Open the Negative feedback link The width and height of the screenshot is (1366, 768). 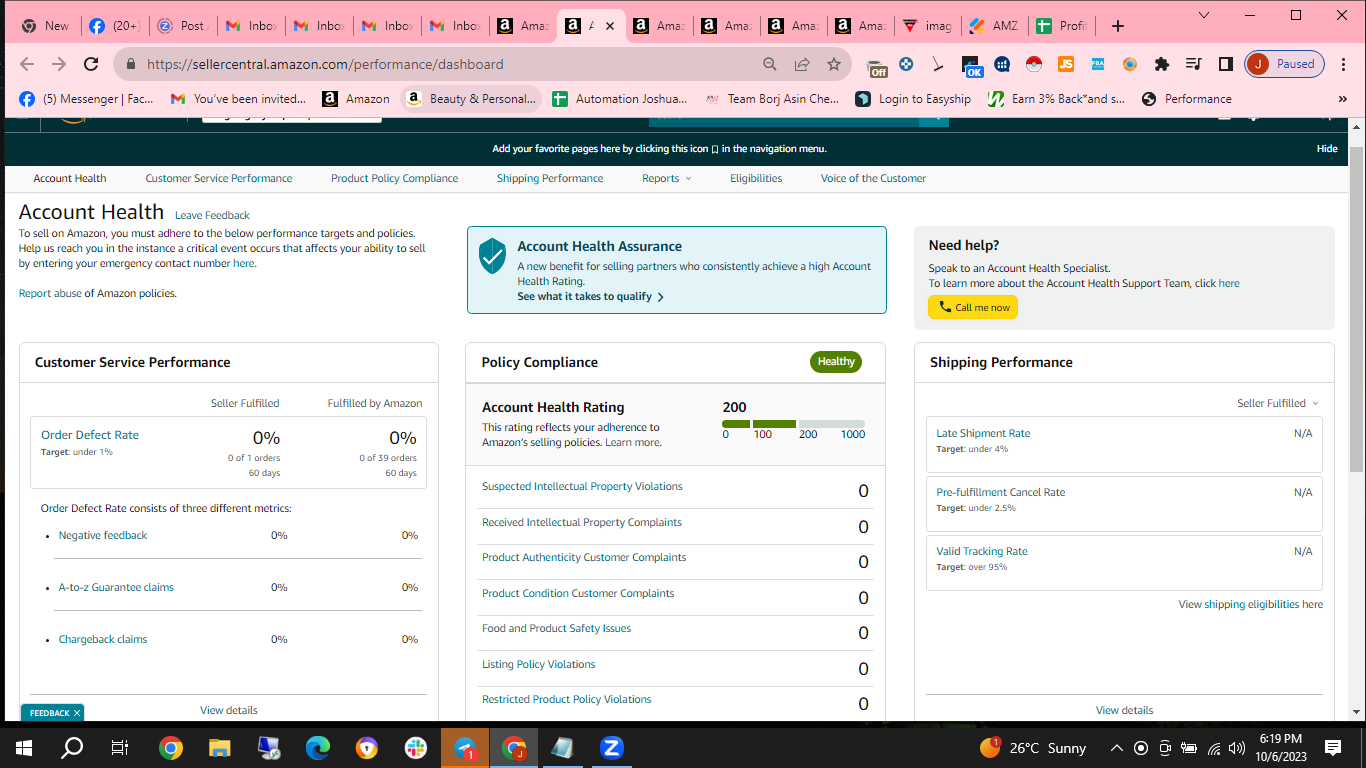[x=103, y=536]
